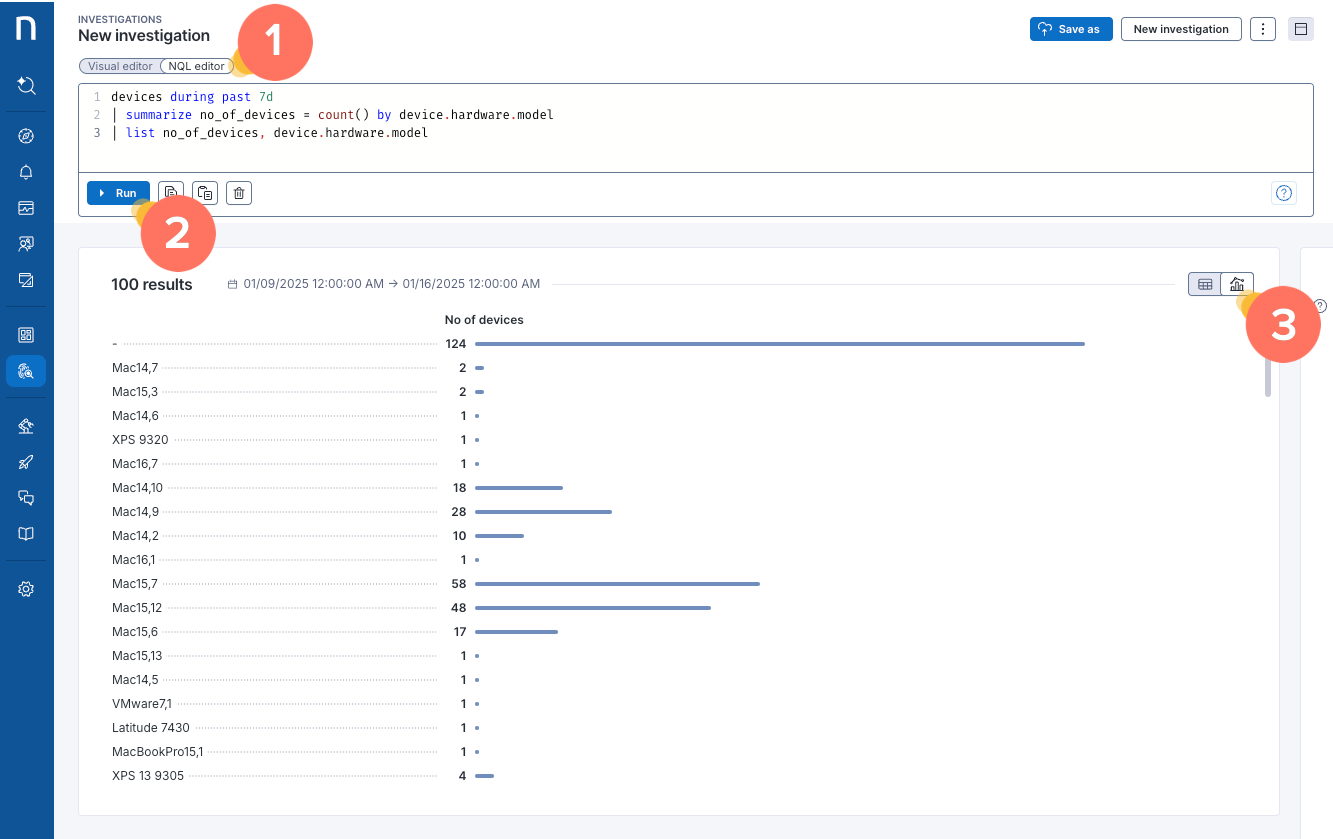Open the Feedback chat bubbles icon
This screenshot has height=839, width=1333.
coord(26,497)
